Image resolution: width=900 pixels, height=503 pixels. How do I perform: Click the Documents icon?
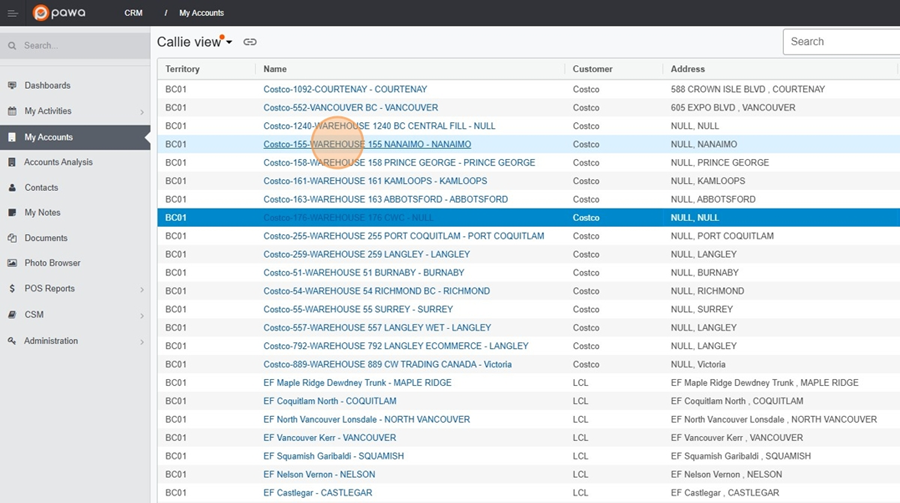coord(12,238)
